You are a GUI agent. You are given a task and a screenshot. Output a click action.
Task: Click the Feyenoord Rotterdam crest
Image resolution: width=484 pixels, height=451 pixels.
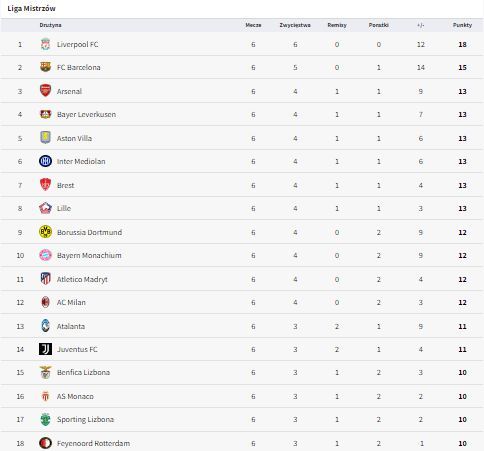(x=45, y=443)
